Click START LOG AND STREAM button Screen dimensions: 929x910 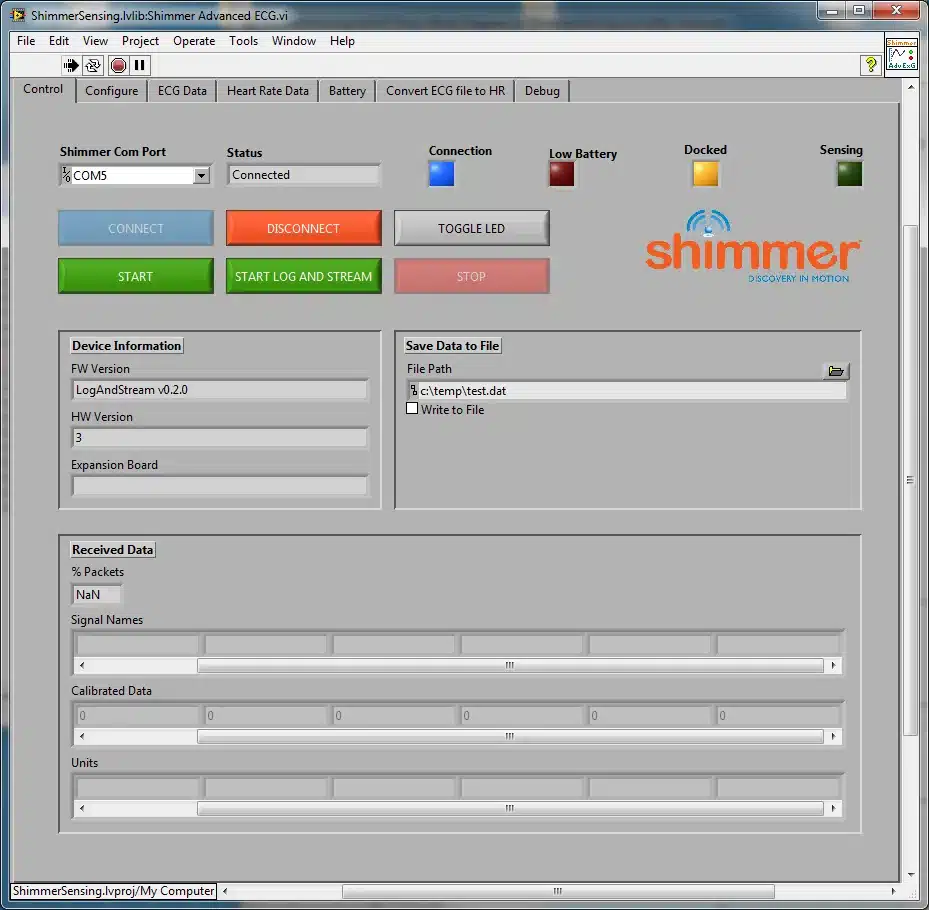click(x=303, y=276)
